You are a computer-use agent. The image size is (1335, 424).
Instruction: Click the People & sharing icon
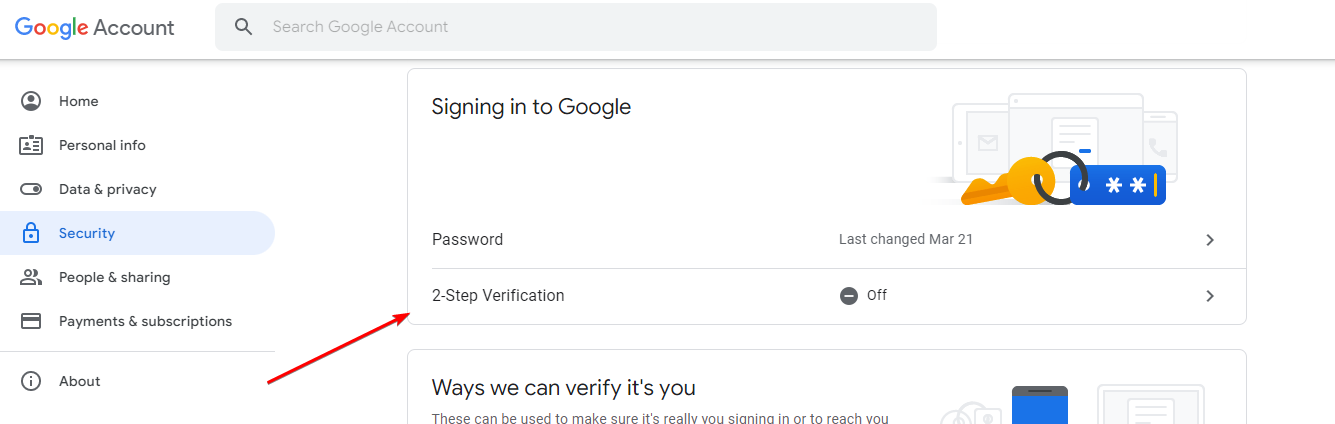[31, 277]
